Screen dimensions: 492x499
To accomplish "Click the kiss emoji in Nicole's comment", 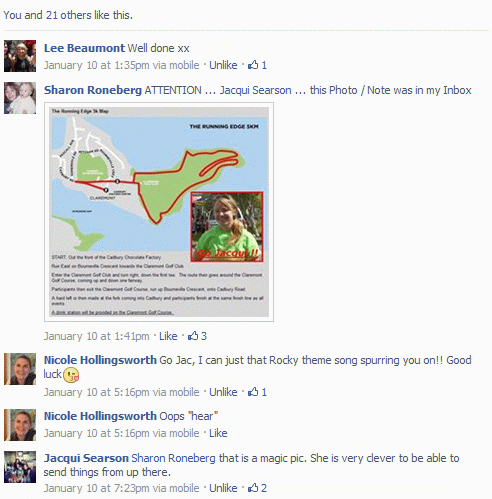I will (x=71, y=375).
